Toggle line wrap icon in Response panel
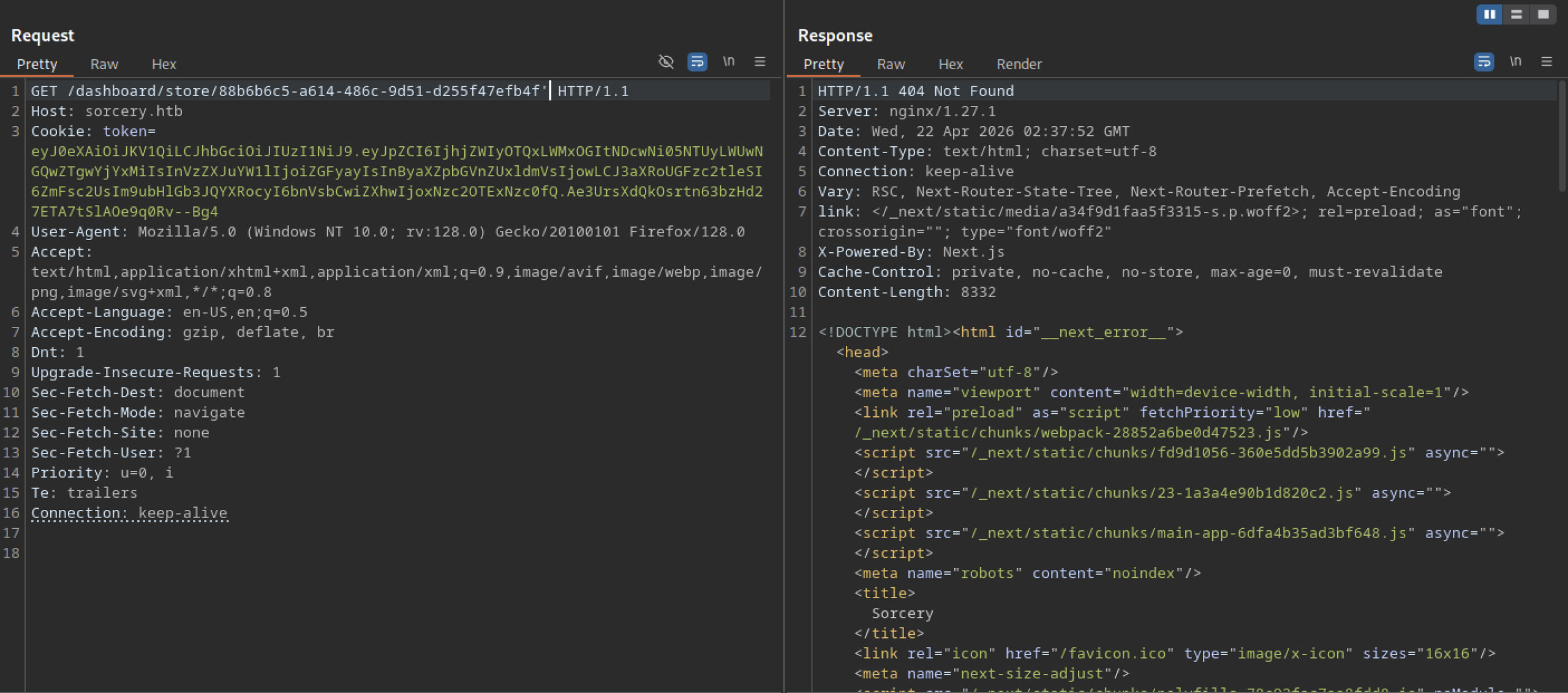The width and height of the screenshot is (1568, 693). pyautogui.click(x=1483, y=62)
